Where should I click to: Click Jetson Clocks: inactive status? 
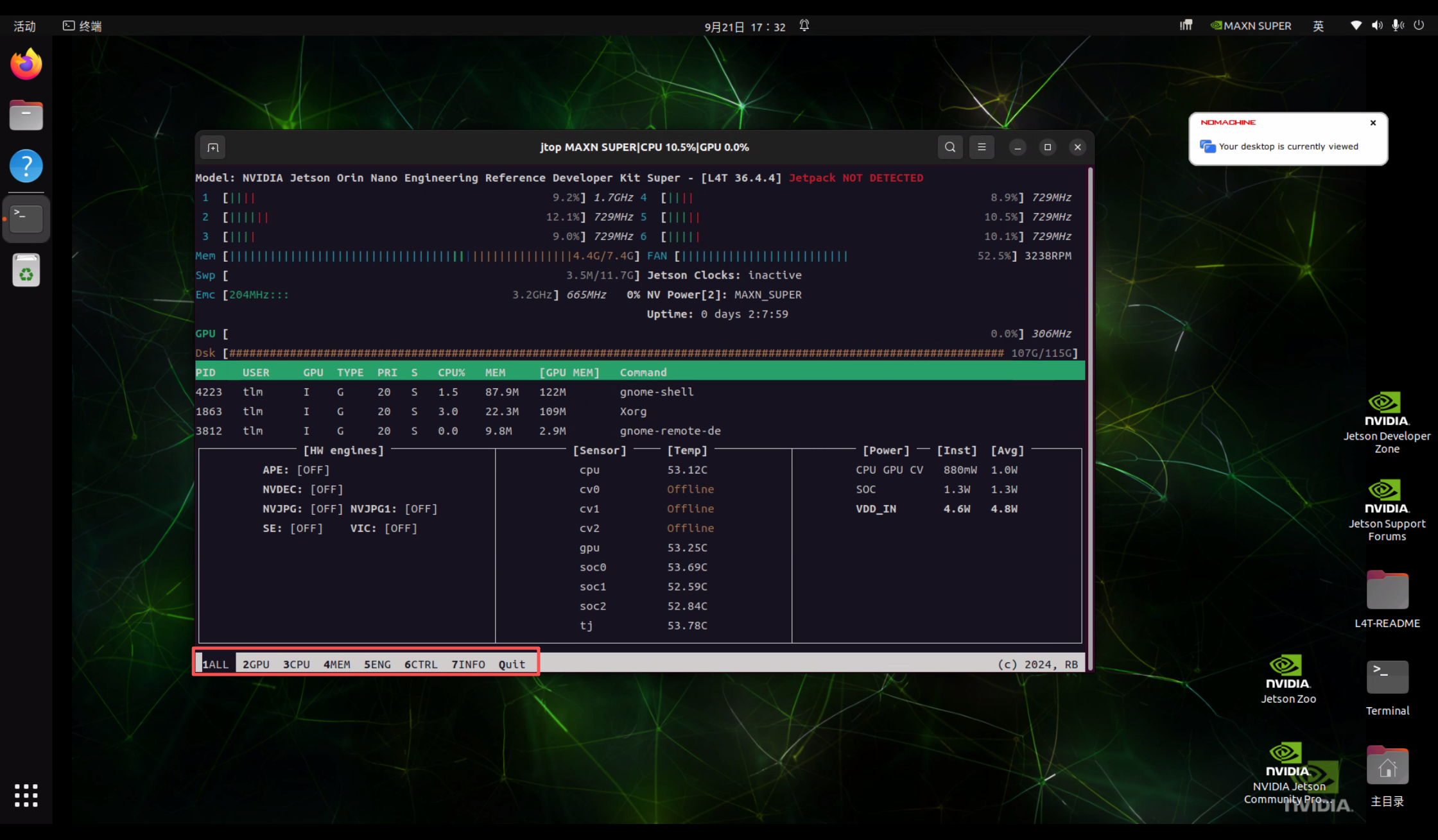(724, 275)
